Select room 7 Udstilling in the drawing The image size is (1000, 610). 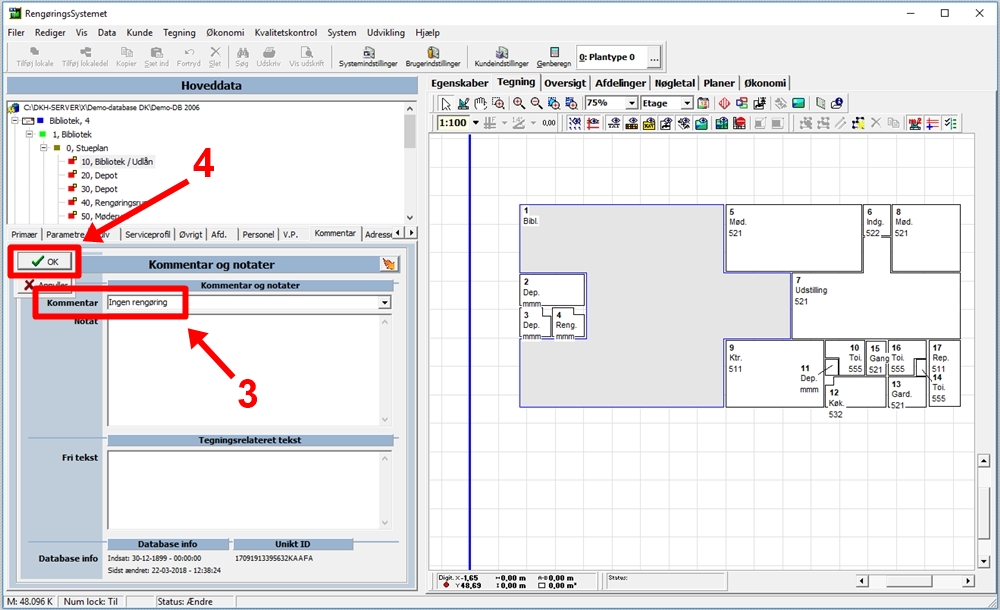pyautogui.click(x=876, y=306)
